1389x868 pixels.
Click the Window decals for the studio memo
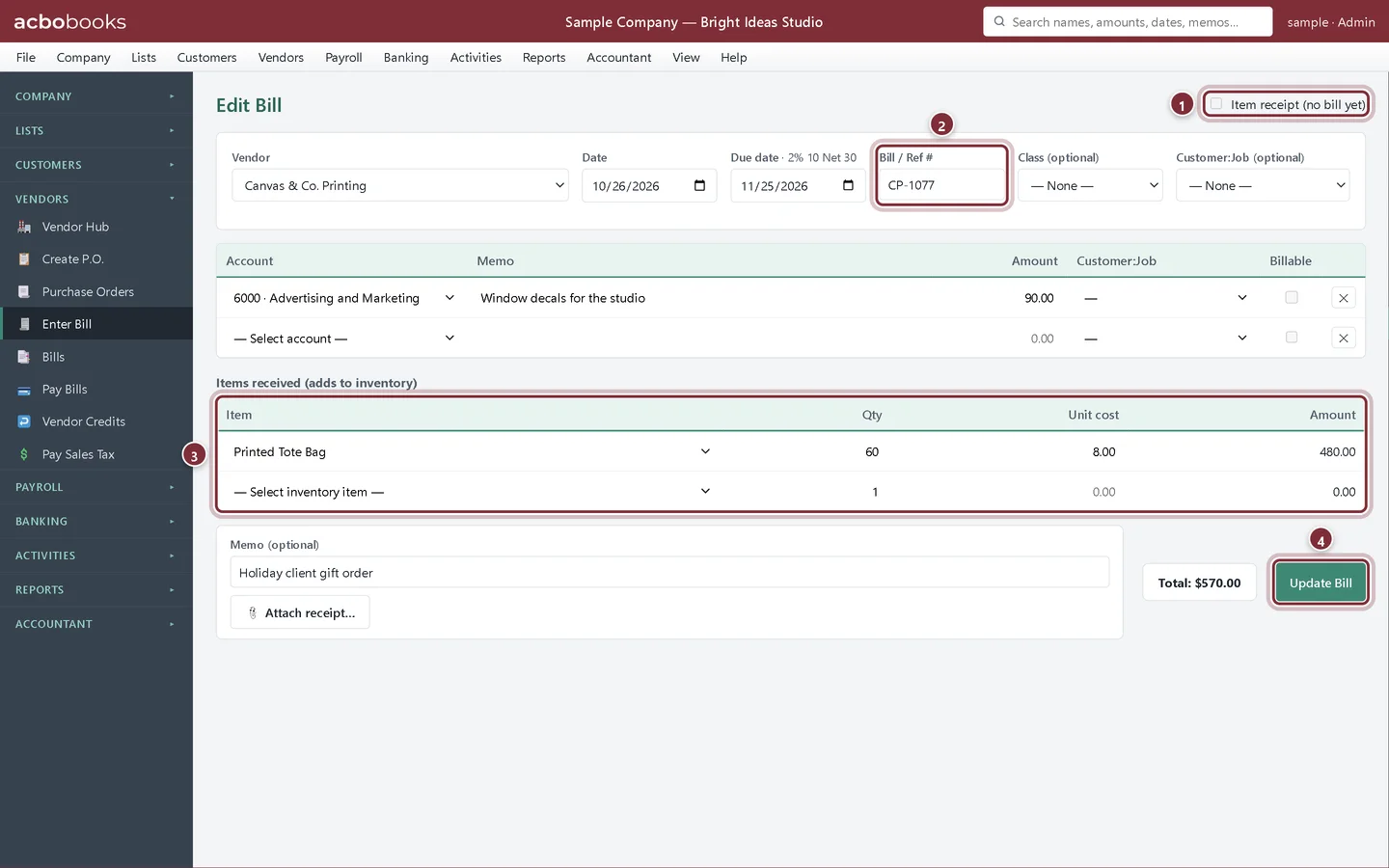click(563, 298)
